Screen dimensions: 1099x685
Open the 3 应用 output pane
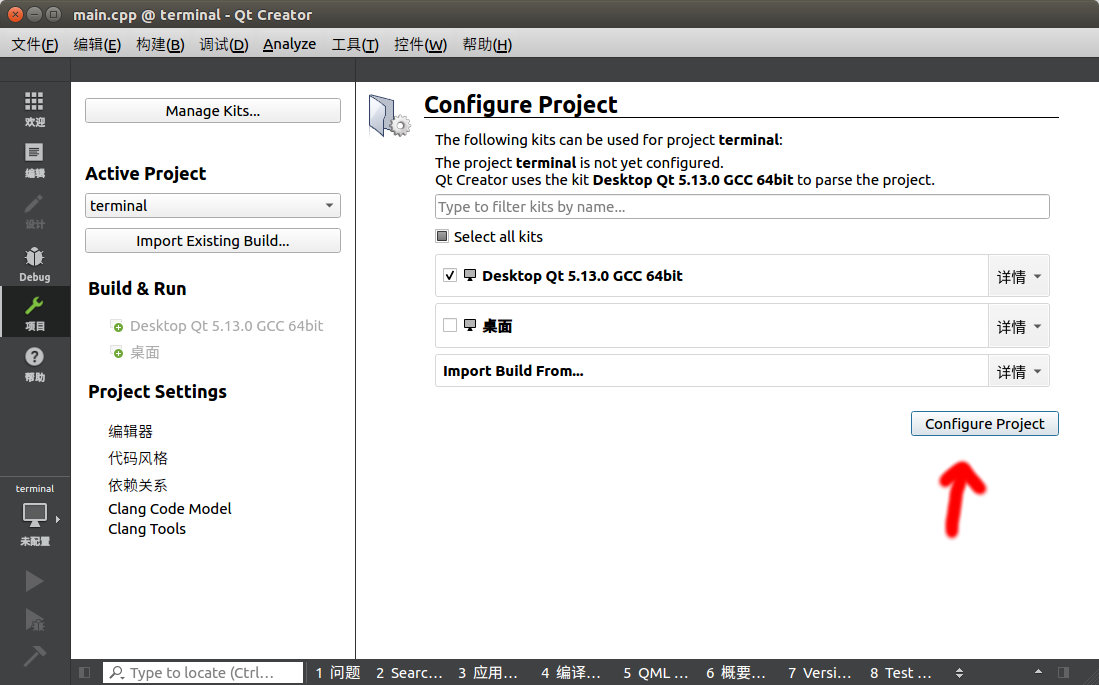(488, 672)
